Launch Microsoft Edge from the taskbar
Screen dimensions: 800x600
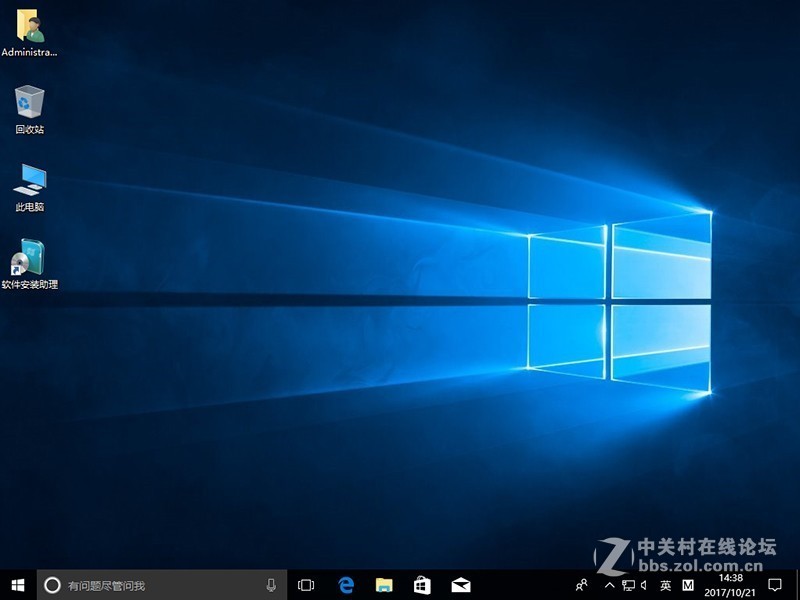click(345, 585)
